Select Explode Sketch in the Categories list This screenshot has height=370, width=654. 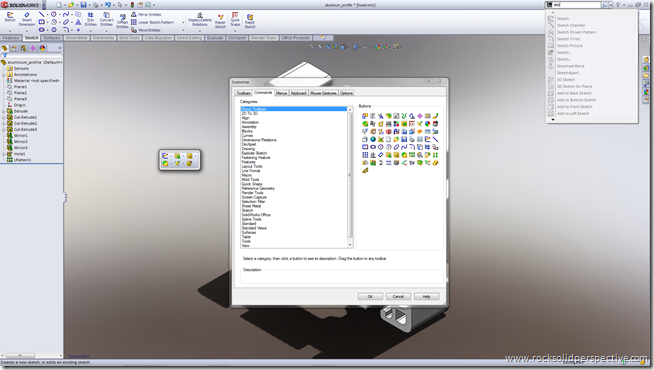coord(254,153)
